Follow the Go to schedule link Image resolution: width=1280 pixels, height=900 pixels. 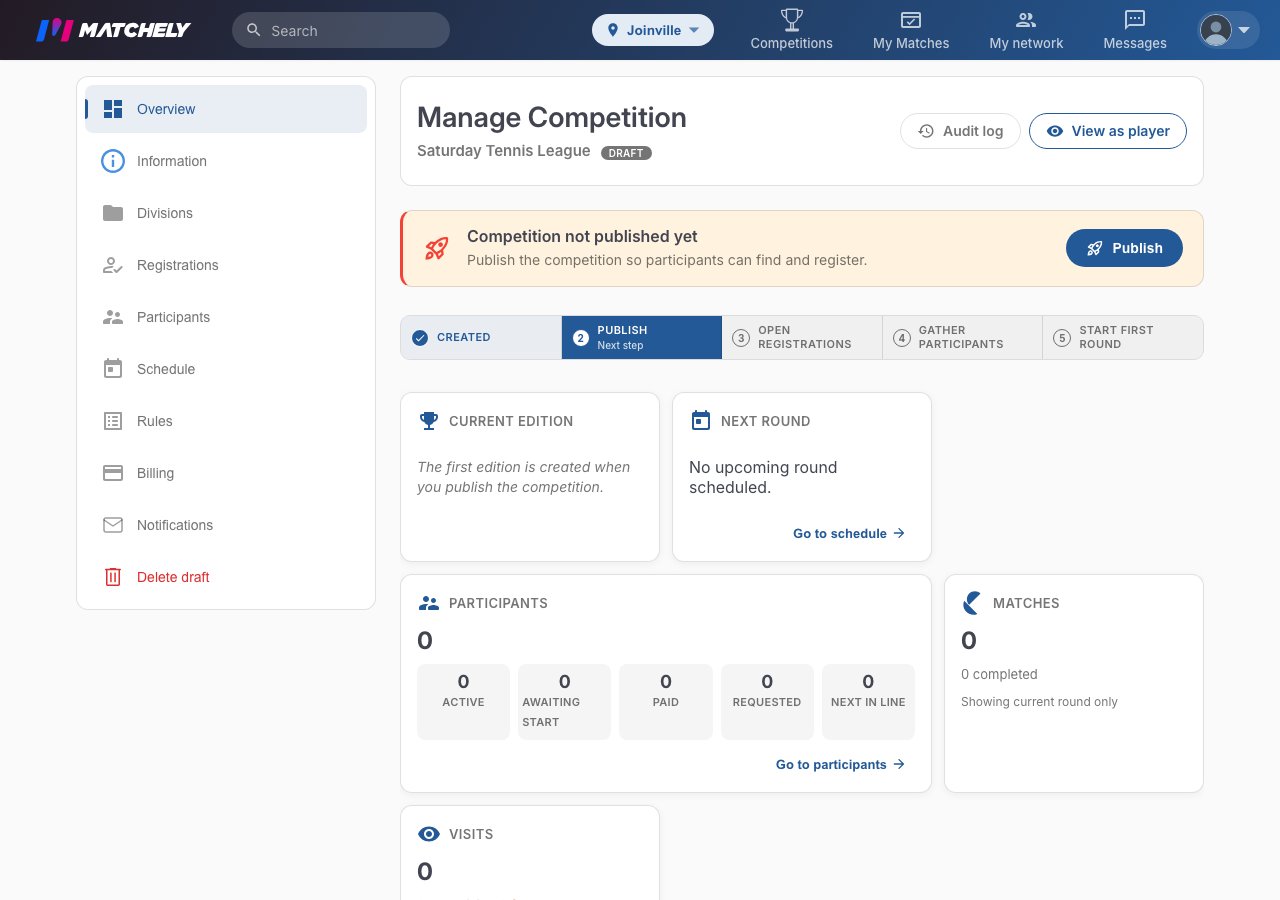tap(849, 533)
